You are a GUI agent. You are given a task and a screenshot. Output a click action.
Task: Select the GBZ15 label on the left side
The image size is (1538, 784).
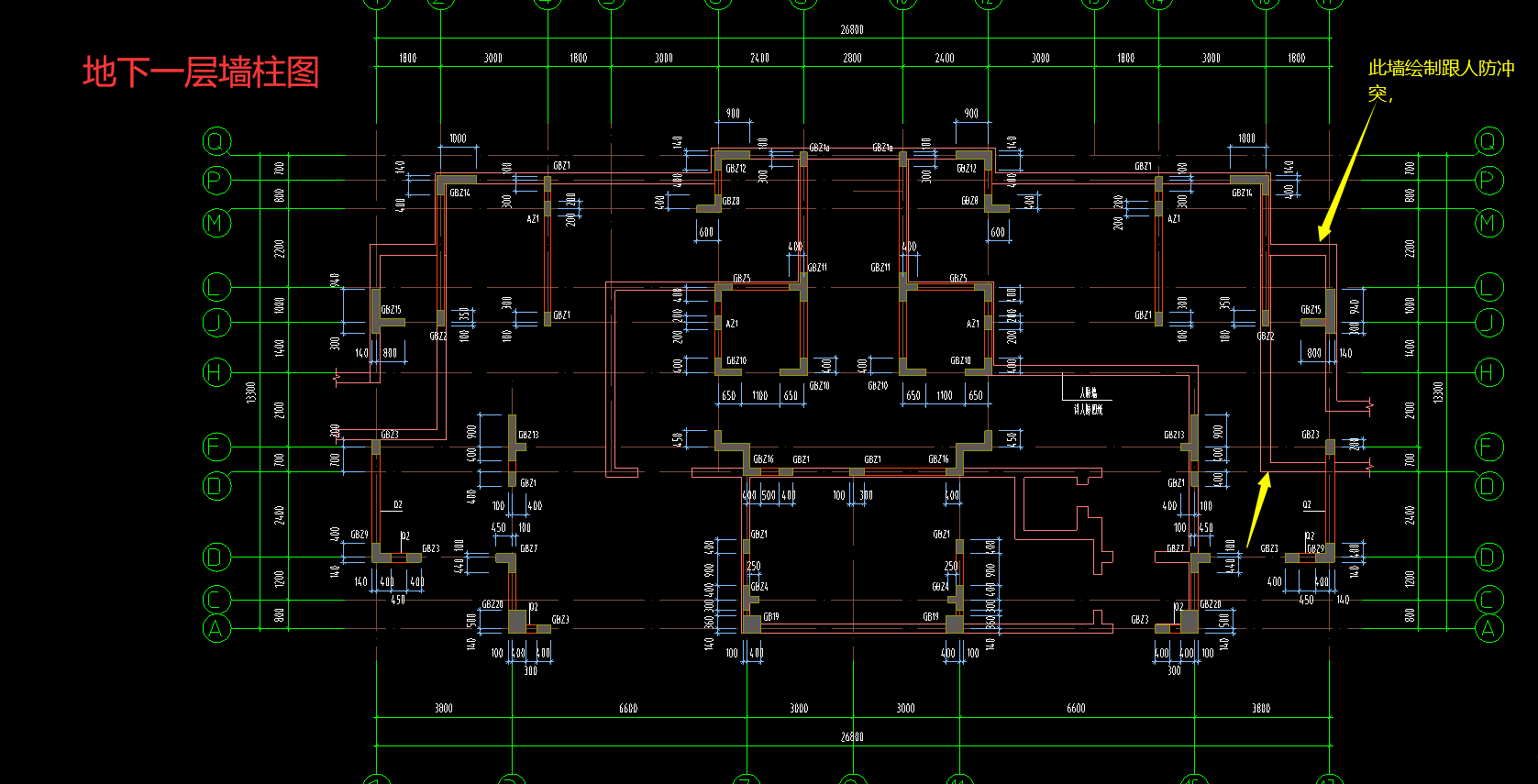pyautogui.click(x=392, y=310)
